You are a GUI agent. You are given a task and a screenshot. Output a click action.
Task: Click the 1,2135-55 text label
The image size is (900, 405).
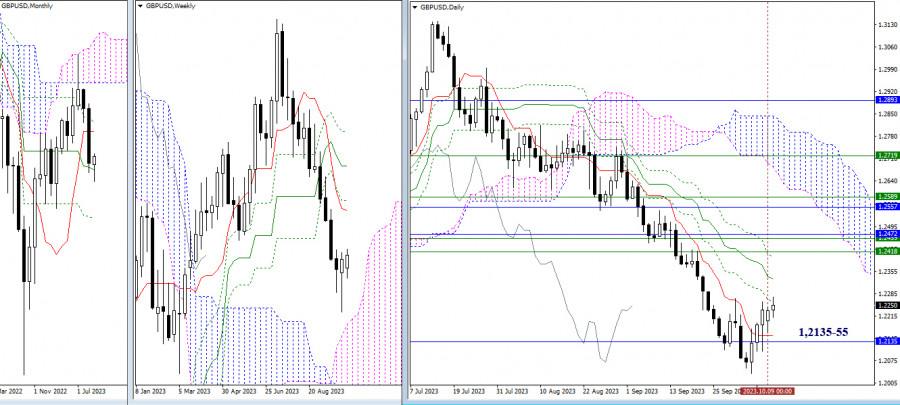(823, 332)
